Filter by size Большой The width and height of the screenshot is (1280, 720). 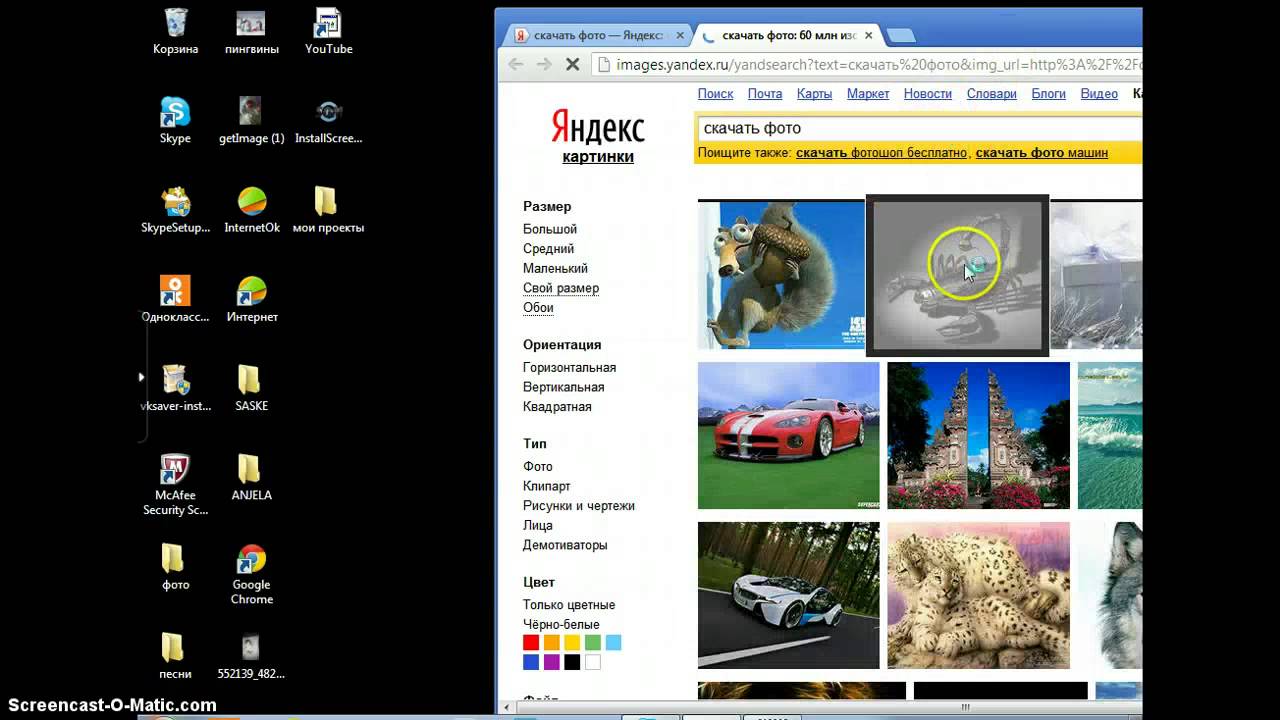point(550,229)
